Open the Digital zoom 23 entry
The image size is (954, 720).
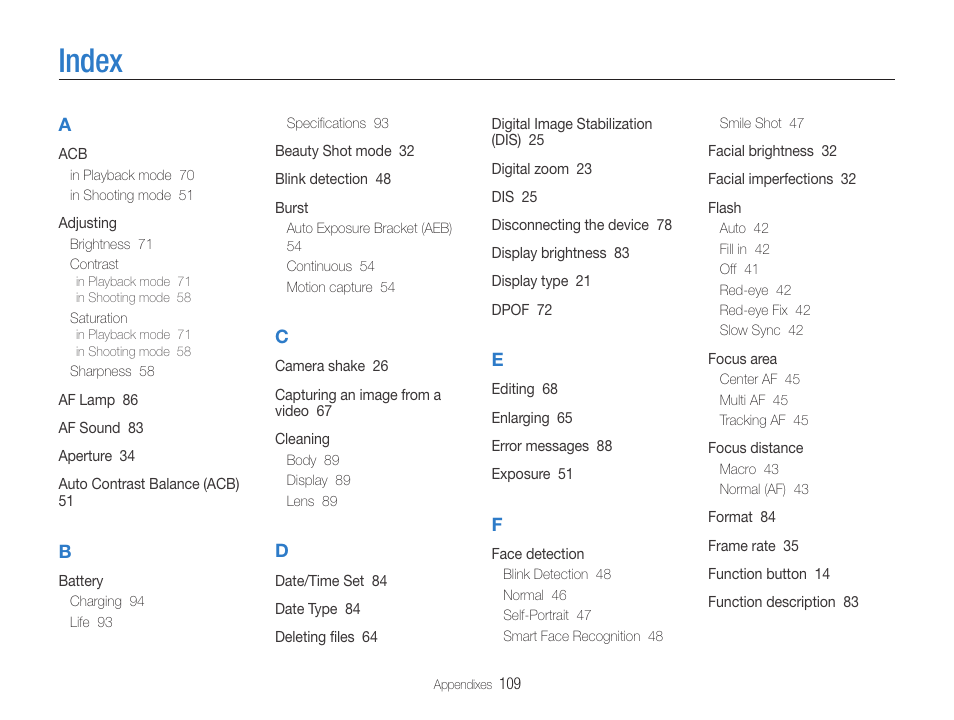coord(541,169)
